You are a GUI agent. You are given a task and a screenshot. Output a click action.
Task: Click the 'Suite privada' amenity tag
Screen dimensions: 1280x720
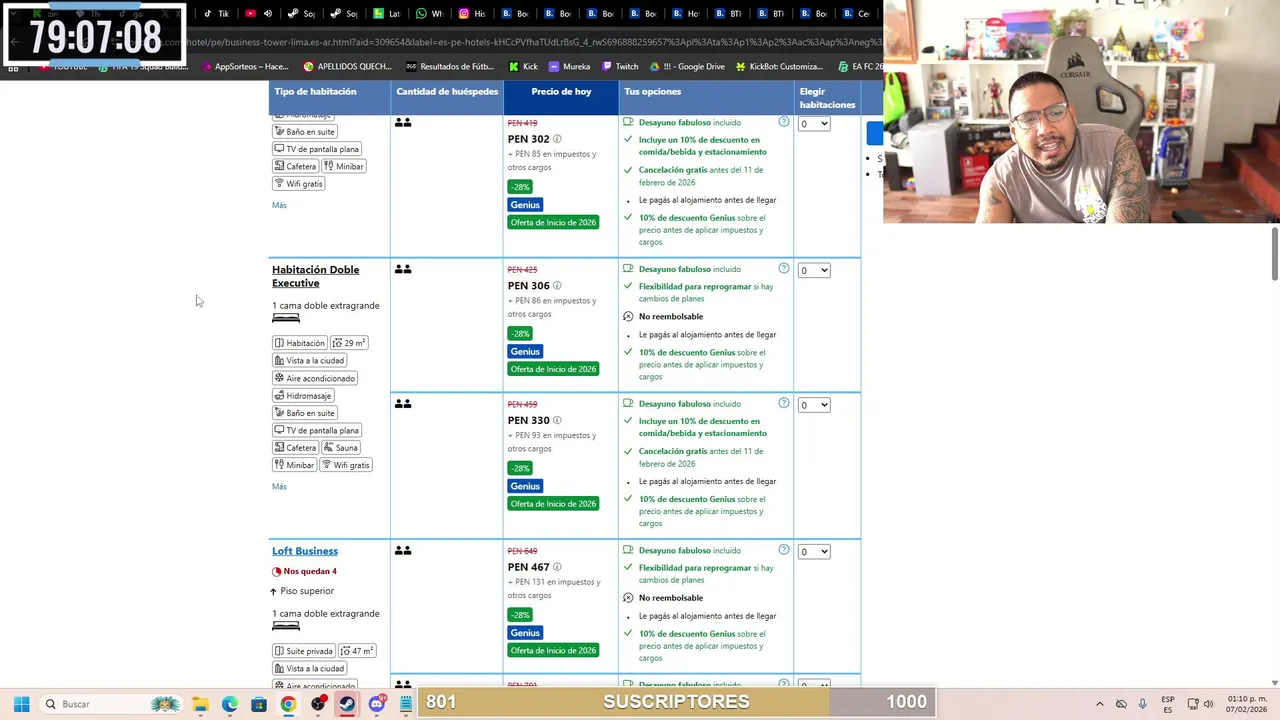click(x=303, y=651)
